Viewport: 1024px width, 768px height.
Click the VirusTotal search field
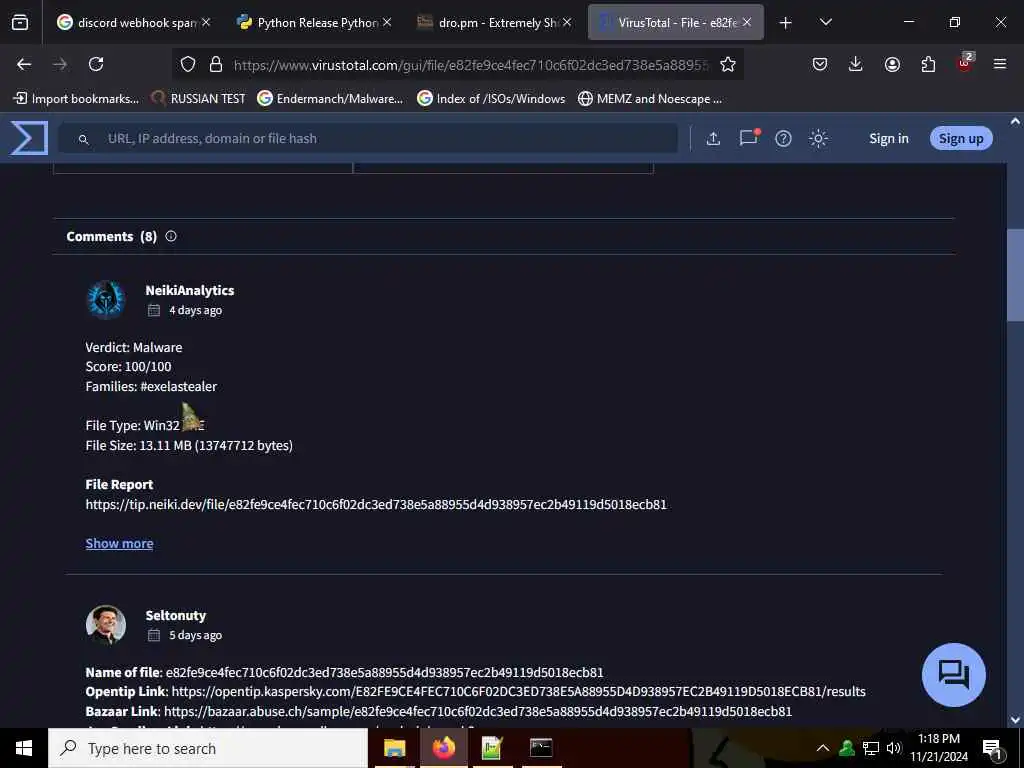[x=368, y=138]
